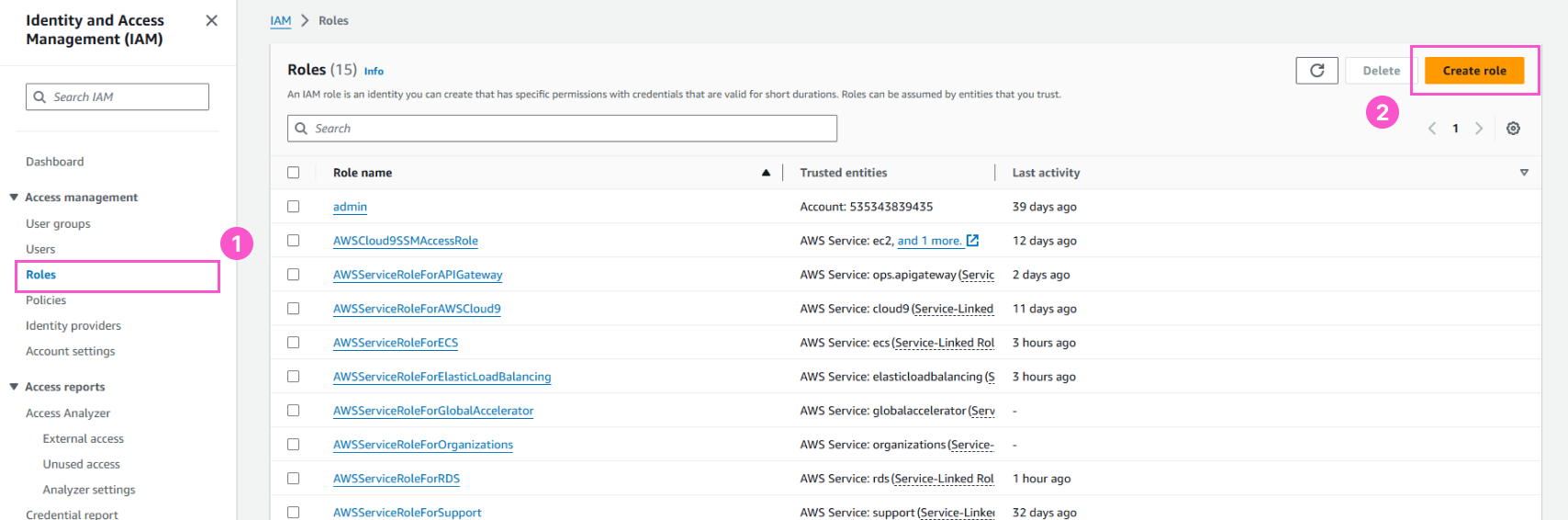Open table preferences gear icon
The image size is (1568, 520).
click(x=1513, y=129)
